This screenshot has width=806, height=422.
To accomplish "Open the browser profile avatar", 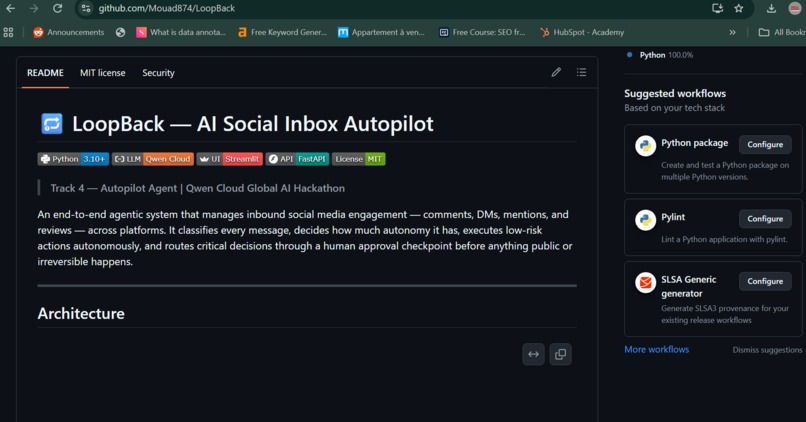I will coord(794,8).
